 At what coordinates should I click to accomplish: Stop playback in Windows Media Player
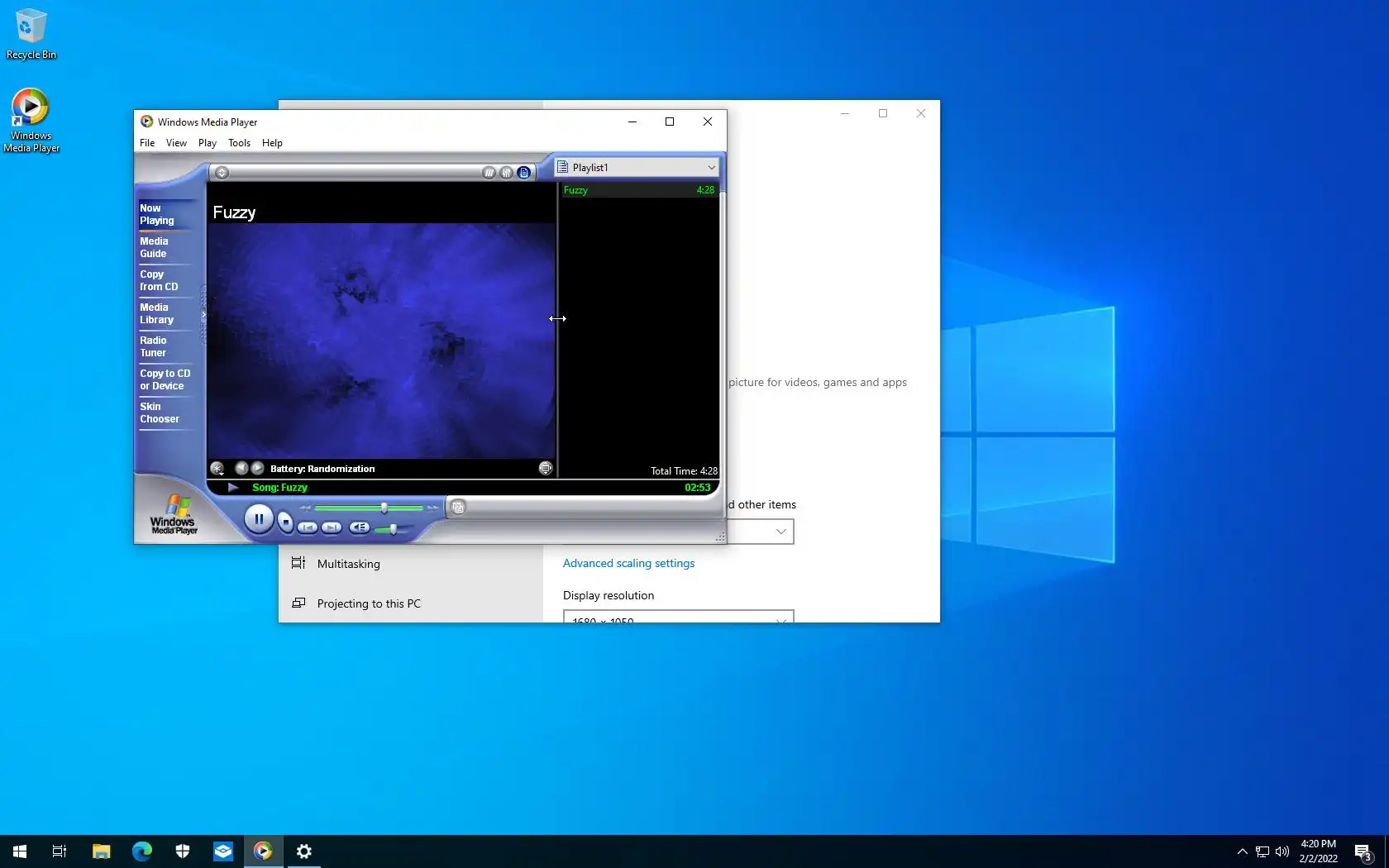tap(285, 522)
